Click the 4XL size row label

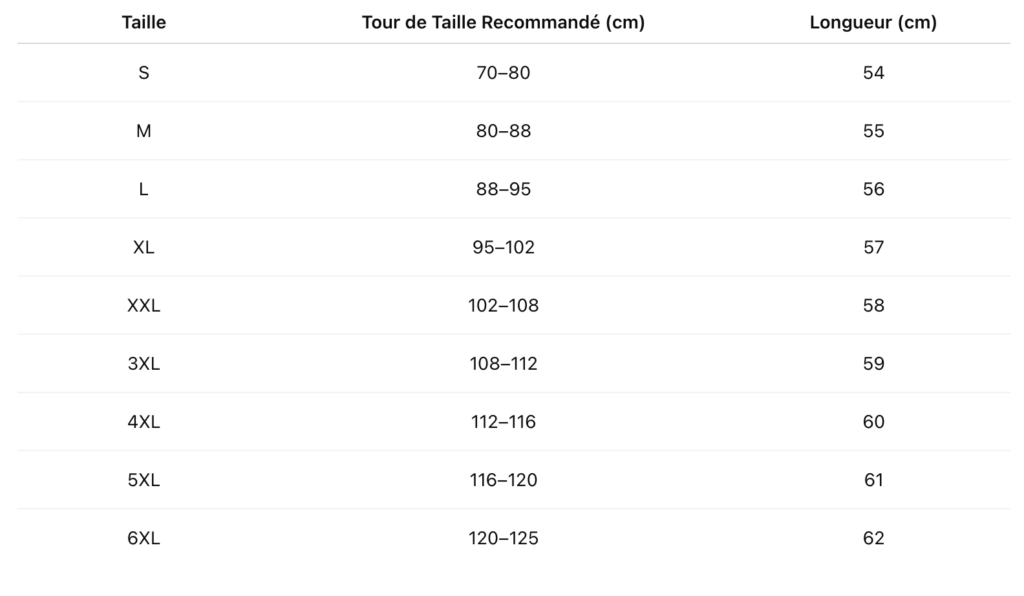click(144, 422)
